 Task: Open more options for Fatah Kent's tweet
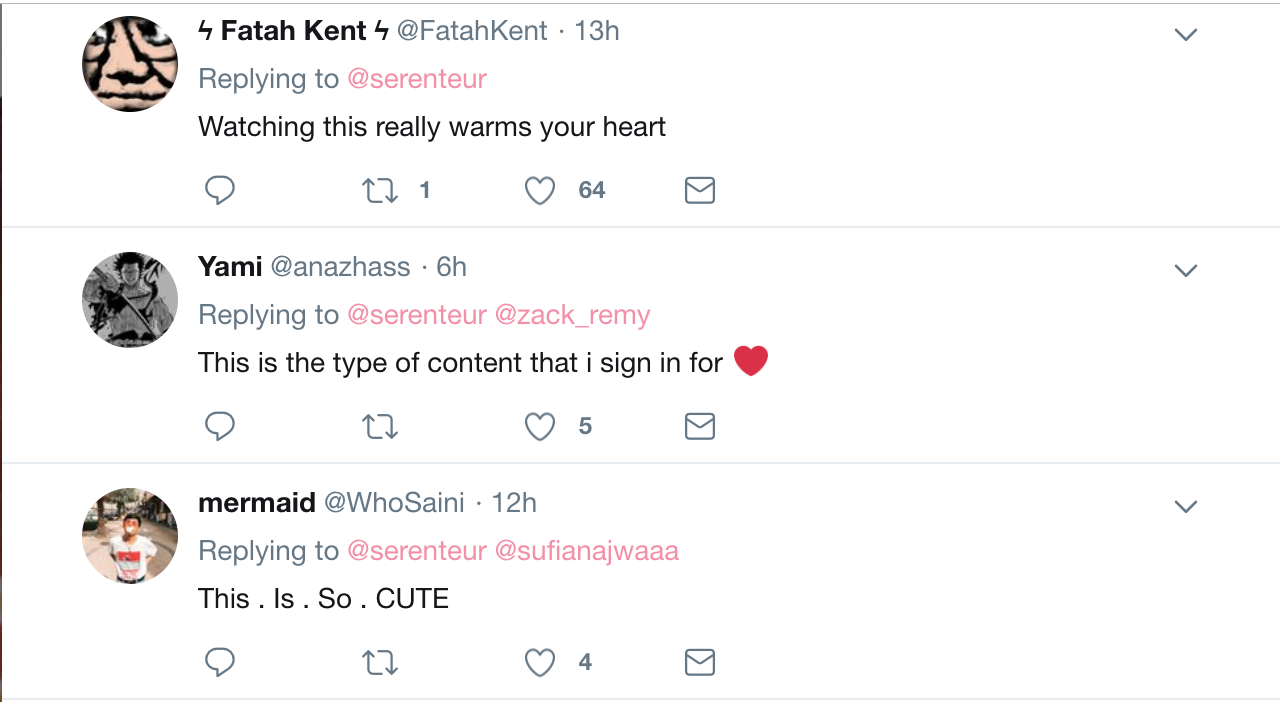coord(1186,35)
